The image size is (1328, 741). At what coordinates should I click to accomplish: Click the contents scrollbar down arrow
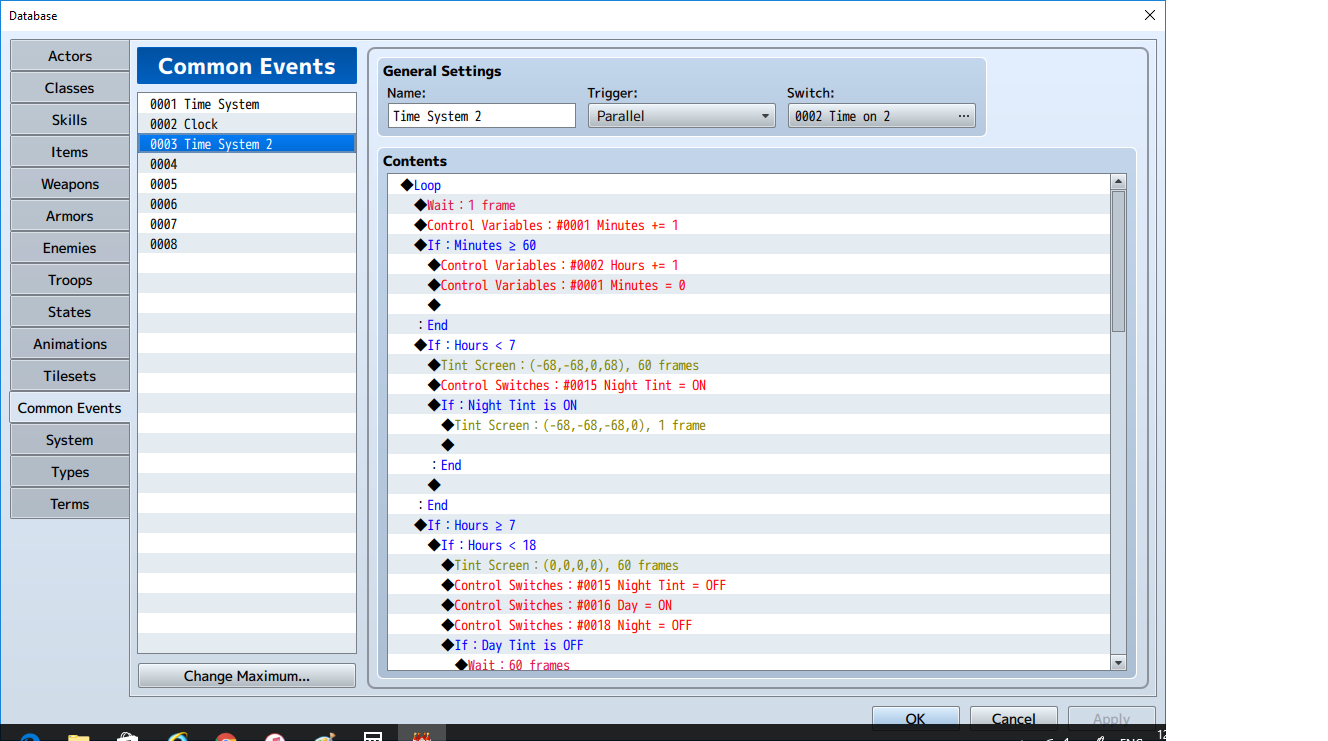tap(1119, 662)
